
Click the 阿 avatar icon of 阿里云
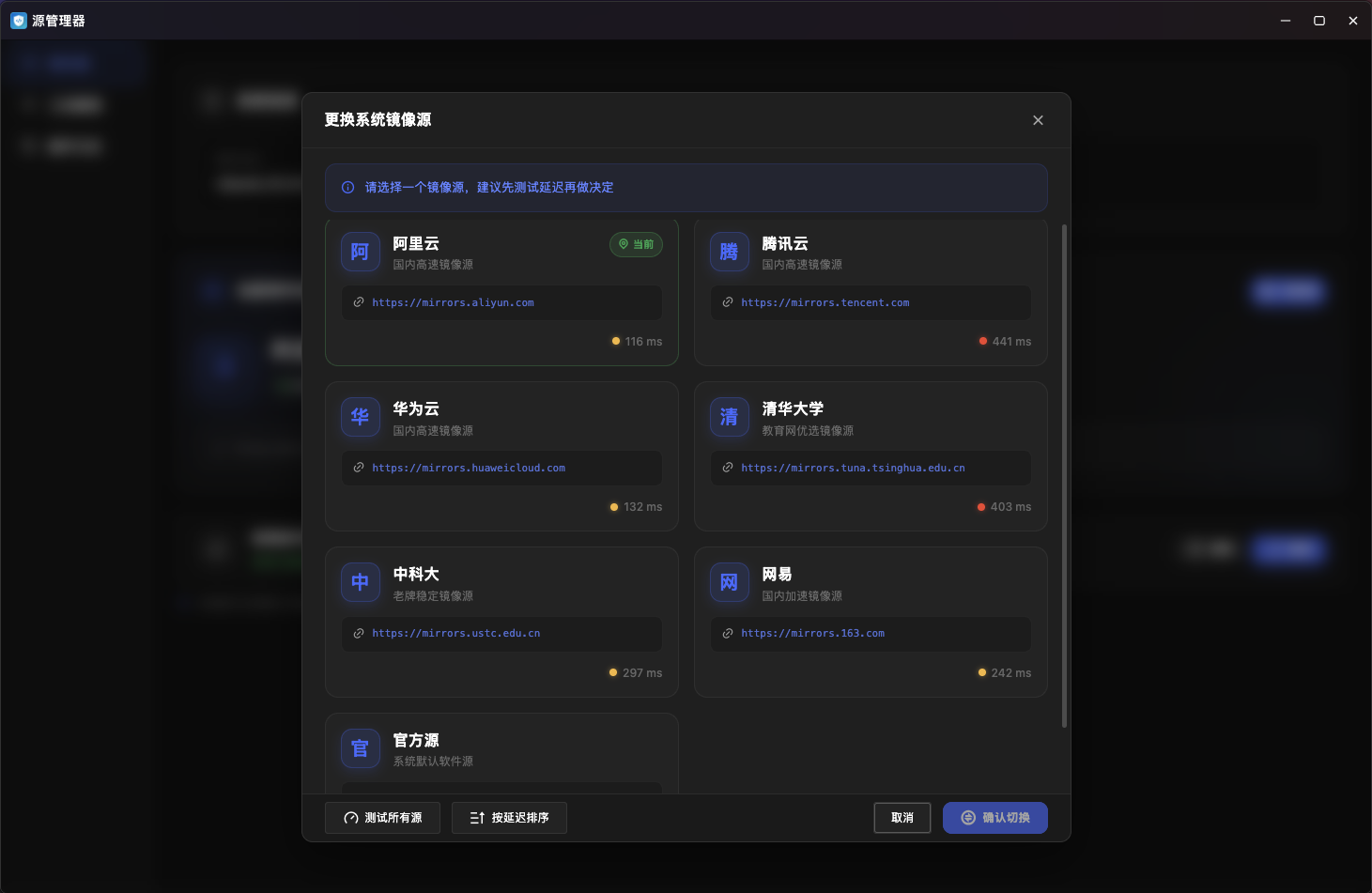click(x=360, y=252)
